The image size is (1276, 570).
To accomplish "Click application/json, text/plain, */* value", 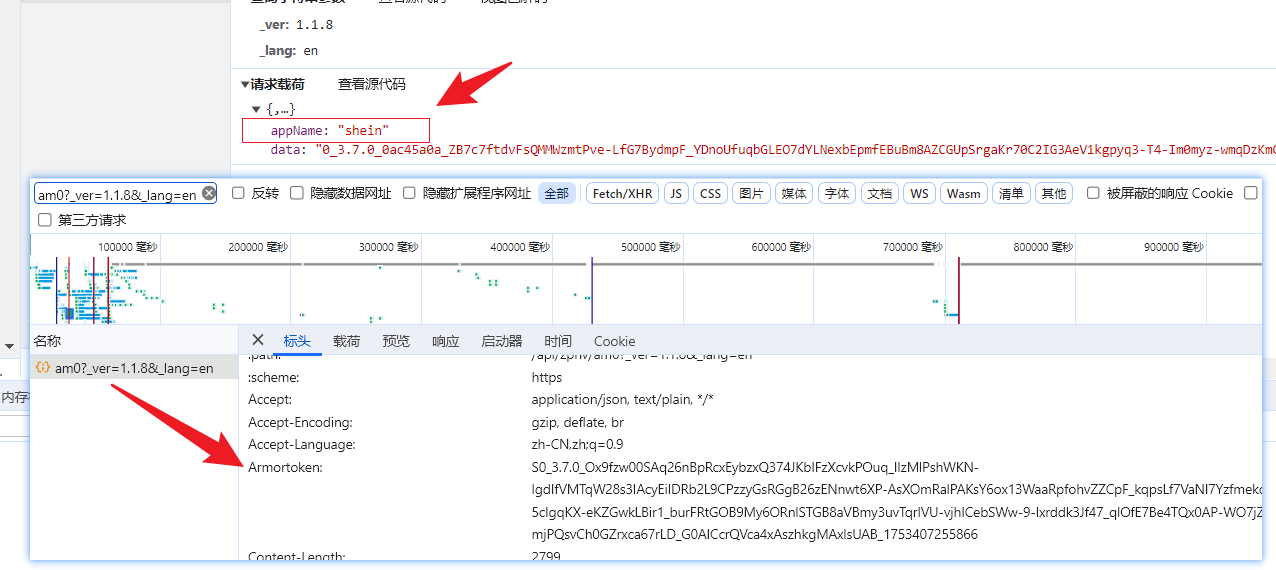I will click(x=623, y=399).
